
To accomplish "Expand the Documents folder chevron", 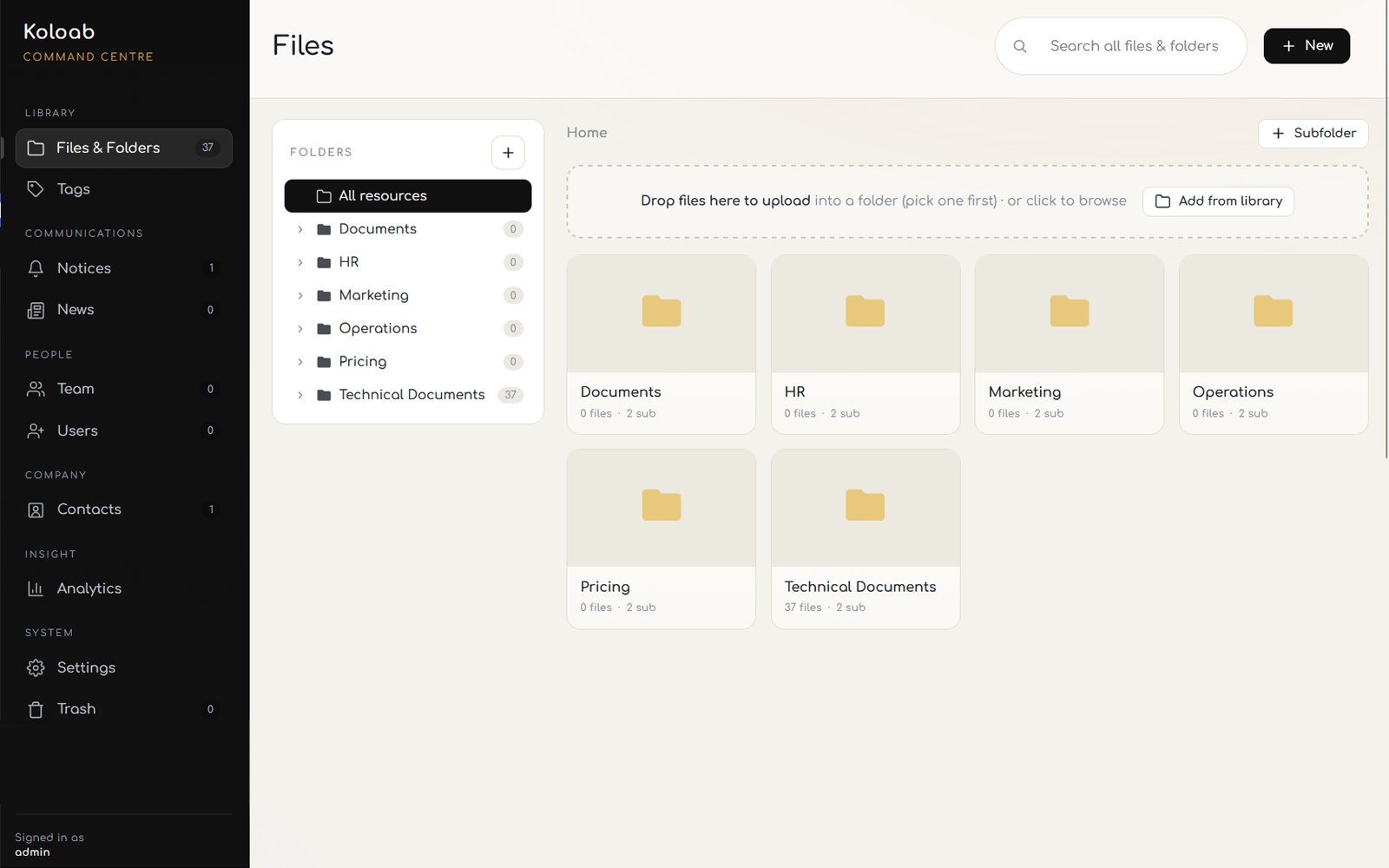I will 300,229.
